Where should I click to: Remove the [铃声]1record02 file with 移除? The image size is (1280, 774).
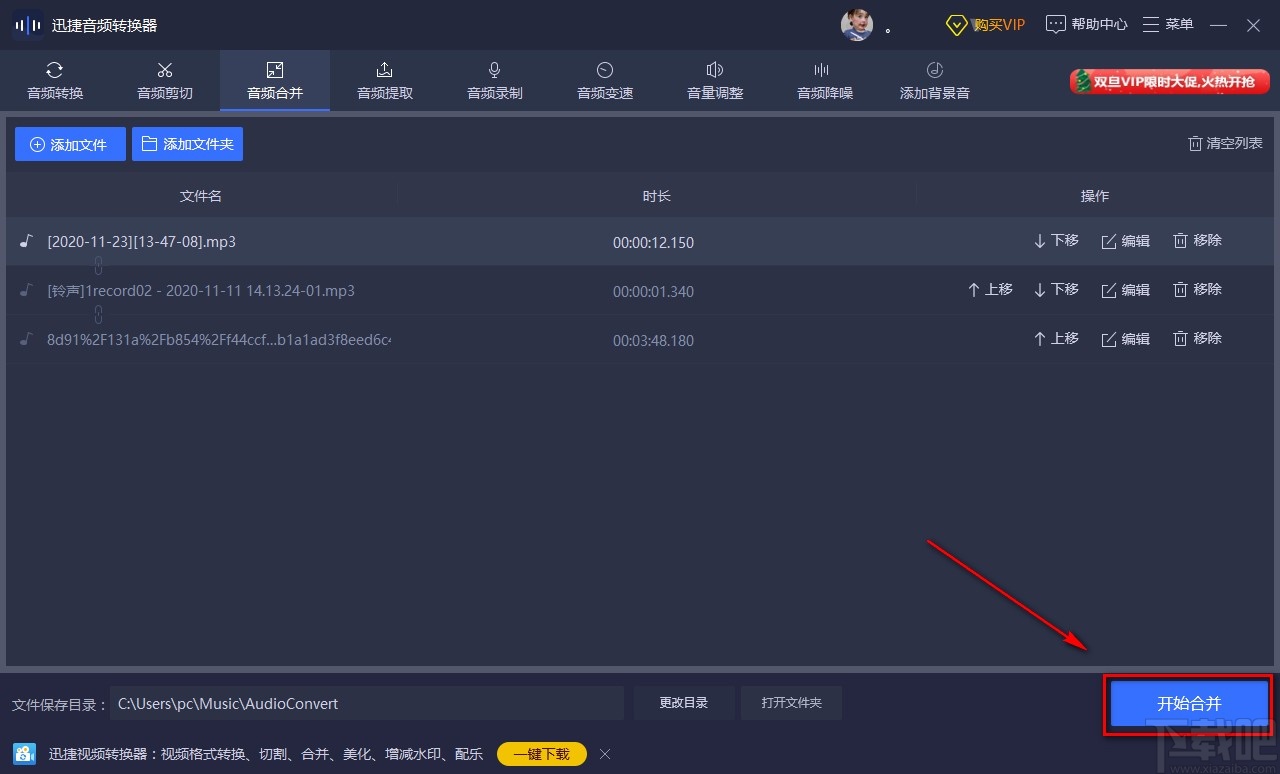tap(1197, 289)
